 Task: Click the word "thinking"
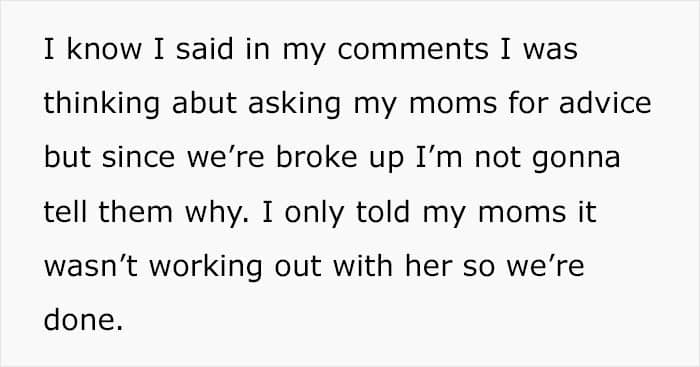(x=101, y=104)
